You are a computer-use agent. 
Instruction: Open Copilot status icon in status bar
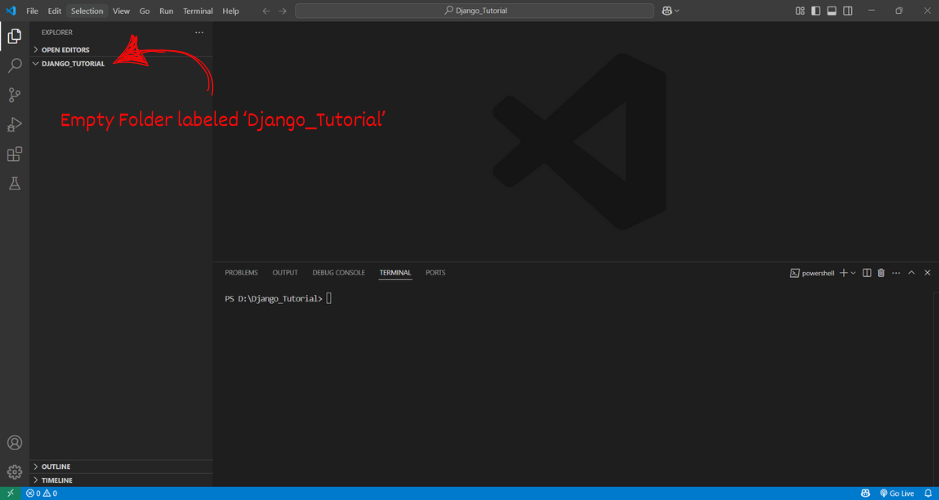point(865,493)
